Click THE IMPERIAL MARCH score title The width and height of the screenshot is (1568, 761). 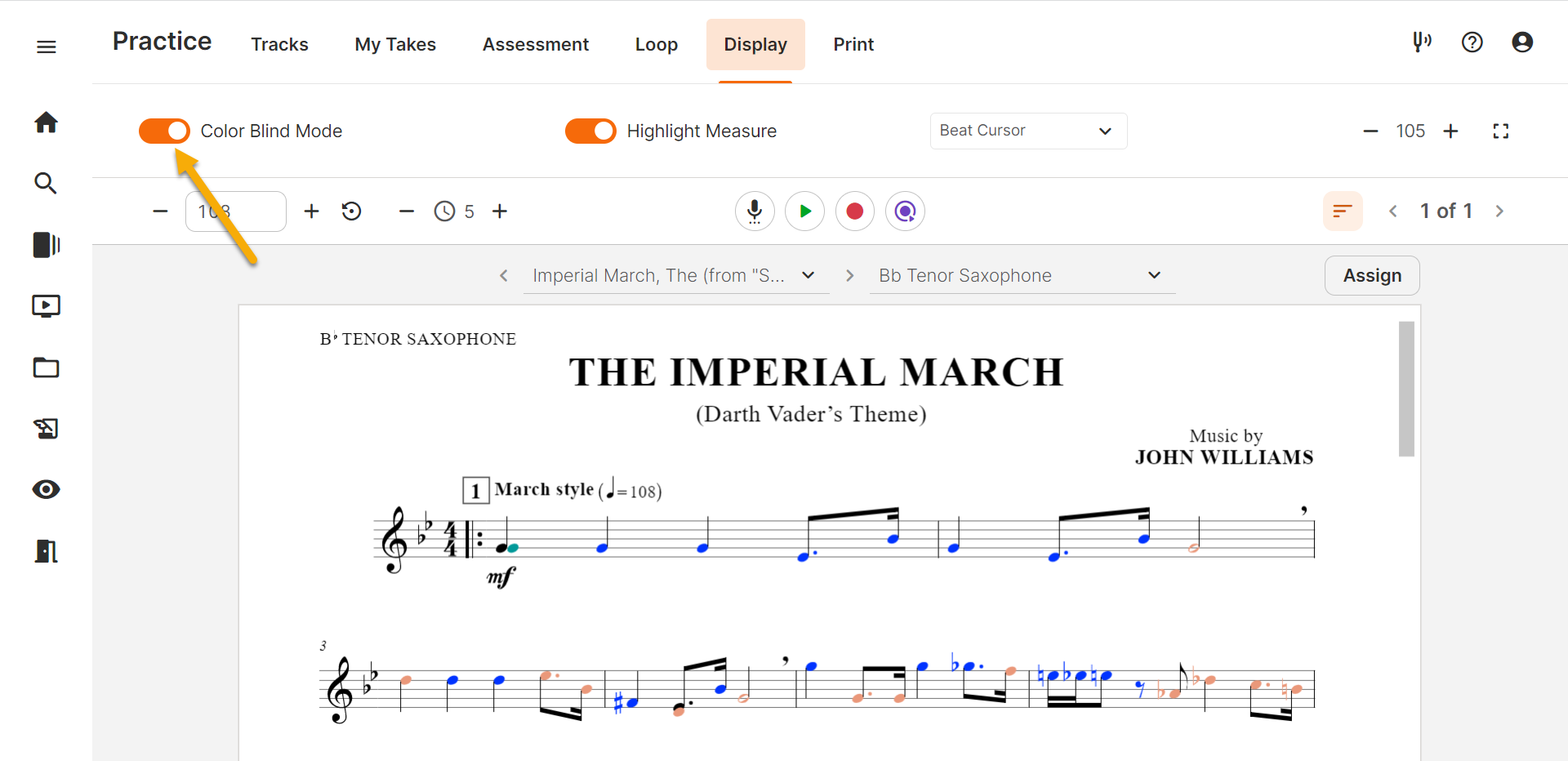pyautogui.click(x=817, y=372)
